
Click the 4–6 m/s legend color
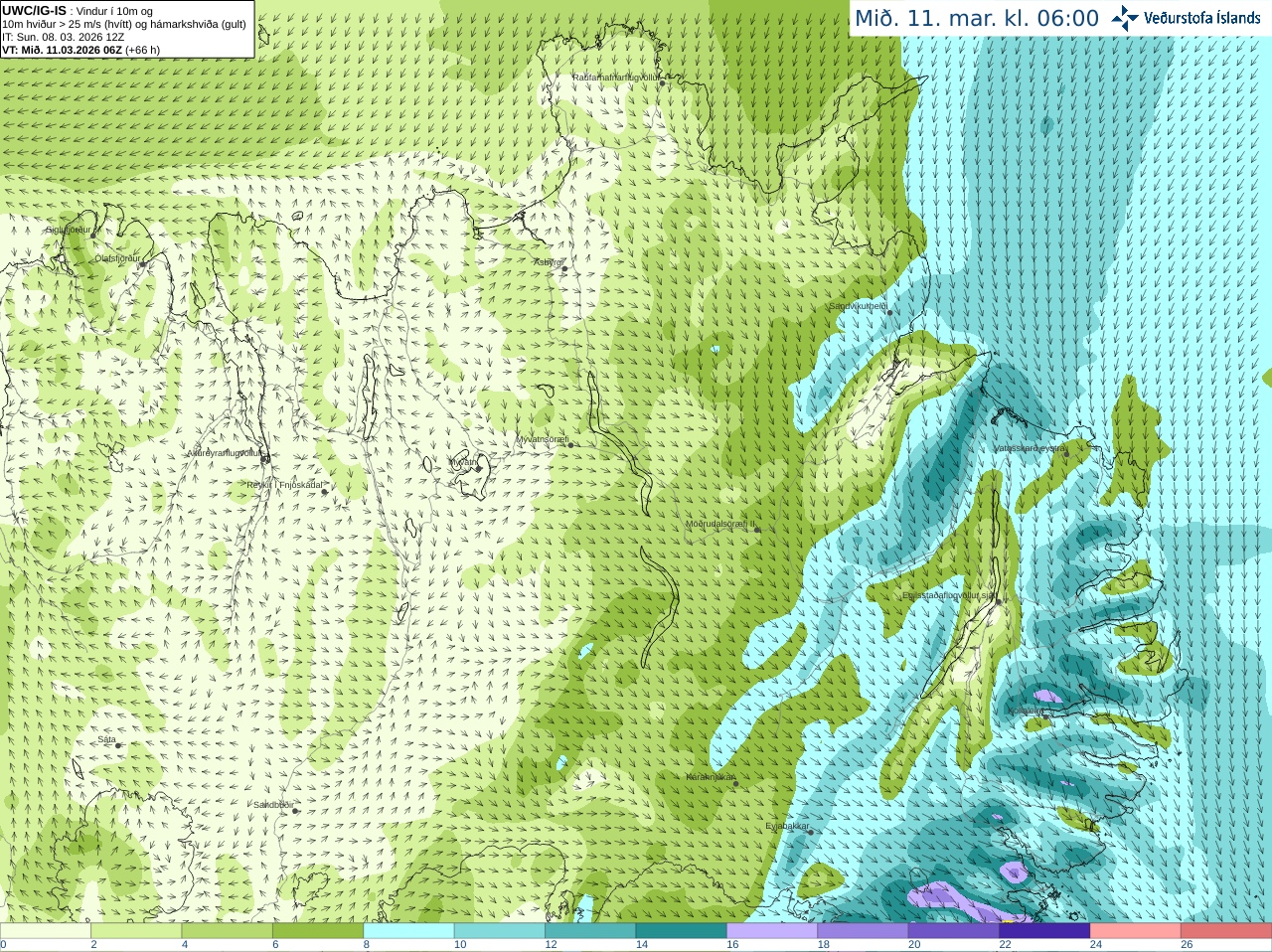pos(227,931)
